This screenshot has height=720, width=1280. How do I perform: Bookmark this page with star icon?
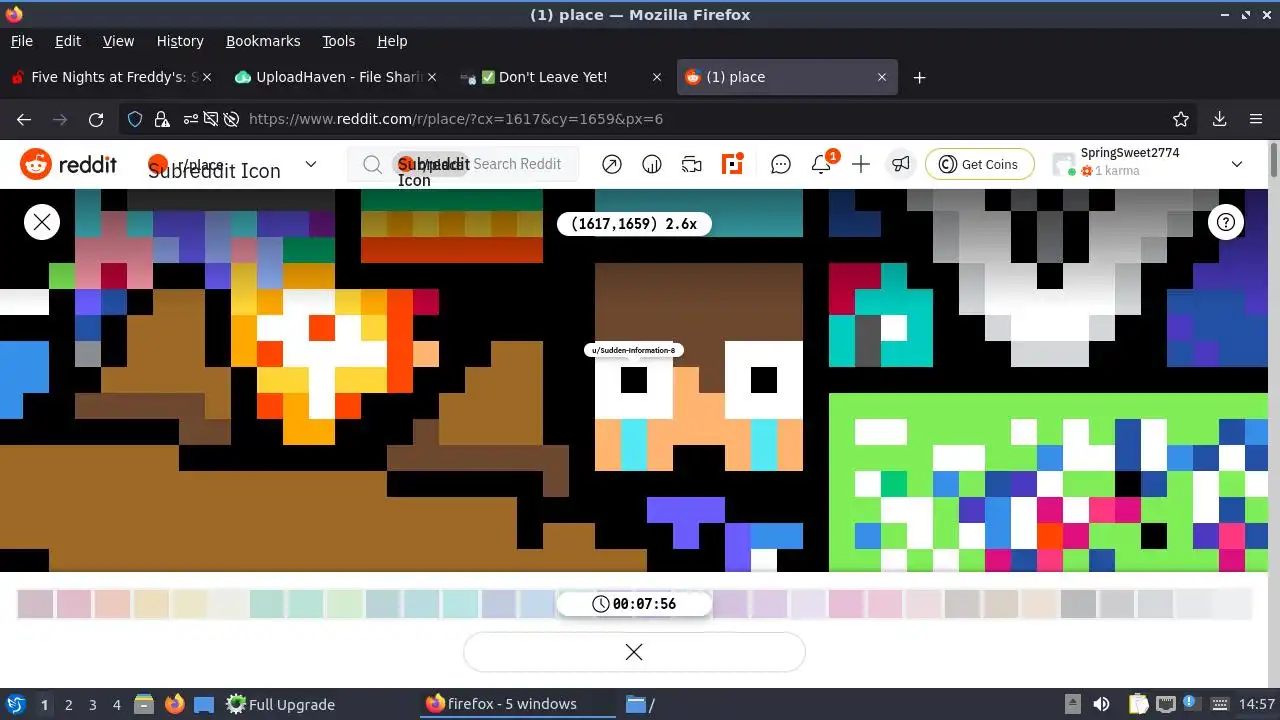pos(1181,119)
